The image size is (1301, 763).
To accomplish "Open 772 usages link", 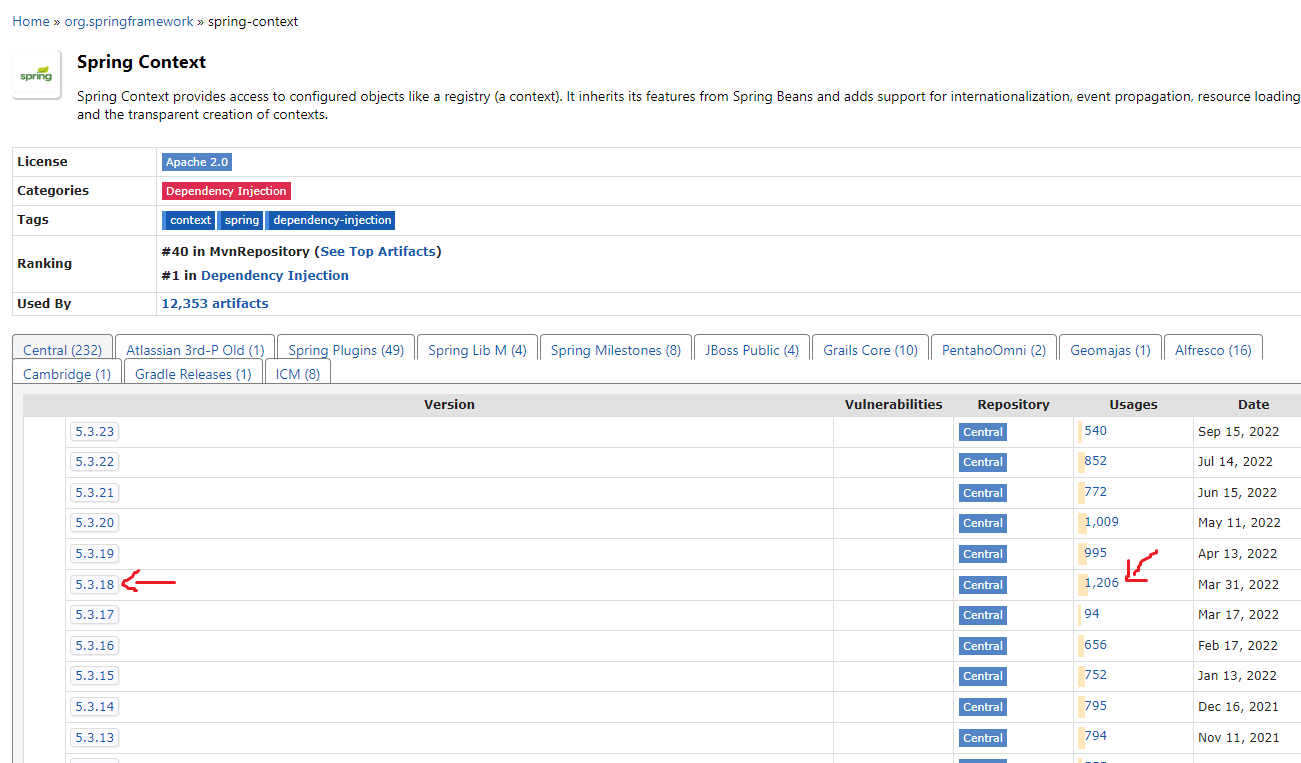I will [x=1095, y=492].
